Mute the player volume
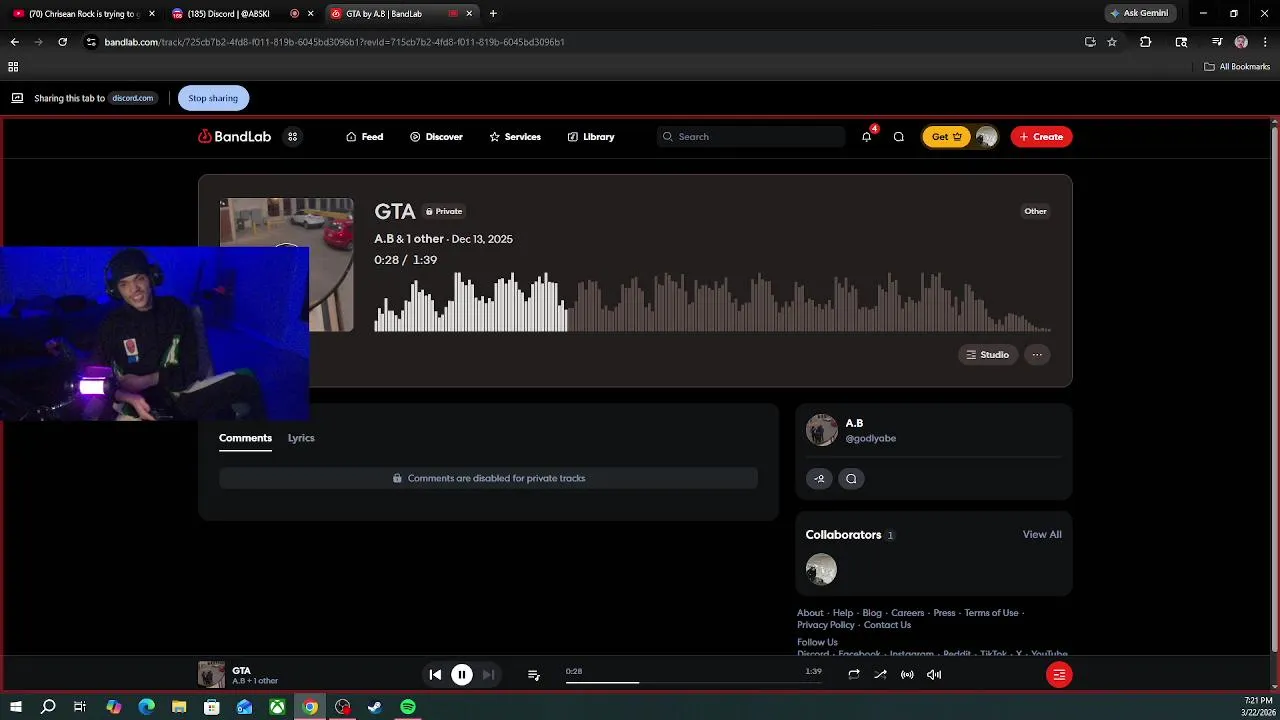The height and width of the screenshot is (720, 1280). (x=934, y=675)
